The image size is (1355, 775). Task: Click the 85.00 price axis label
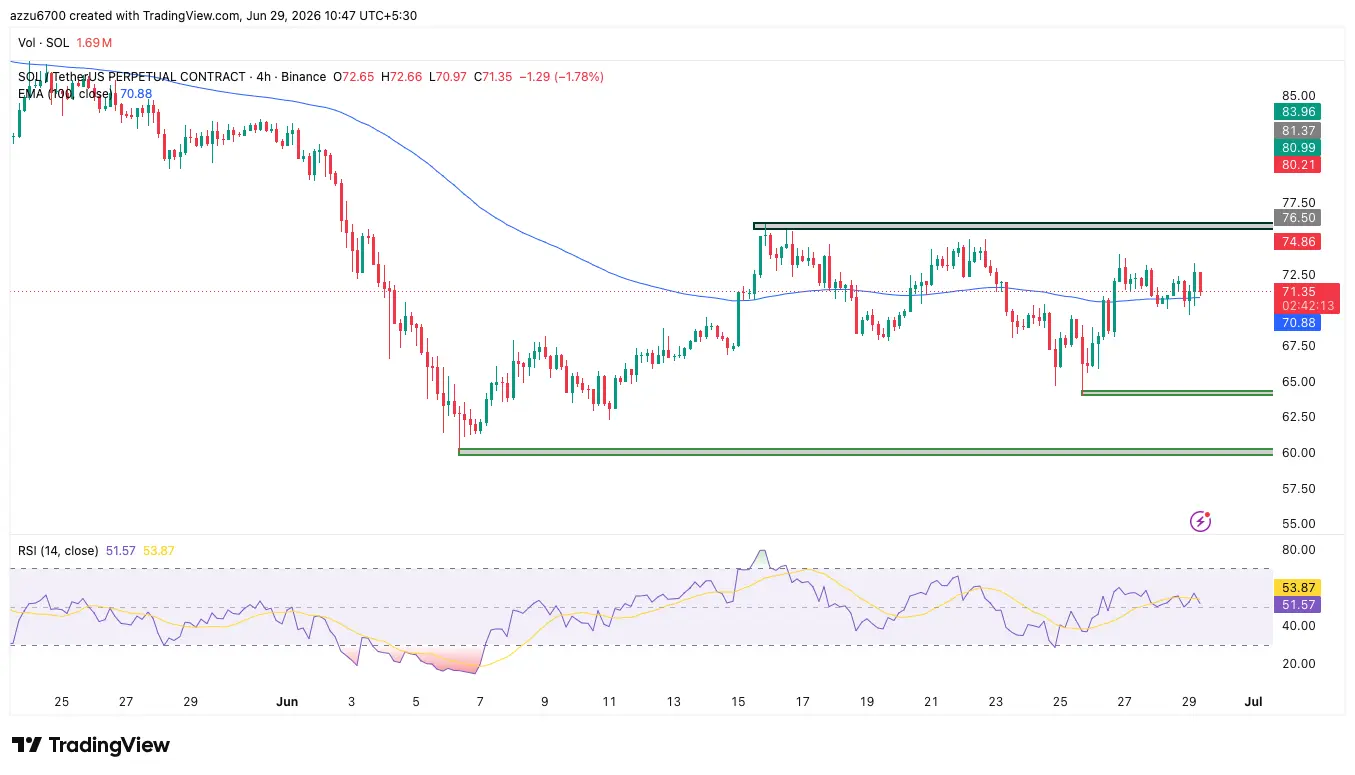(x=1297, y=96)
